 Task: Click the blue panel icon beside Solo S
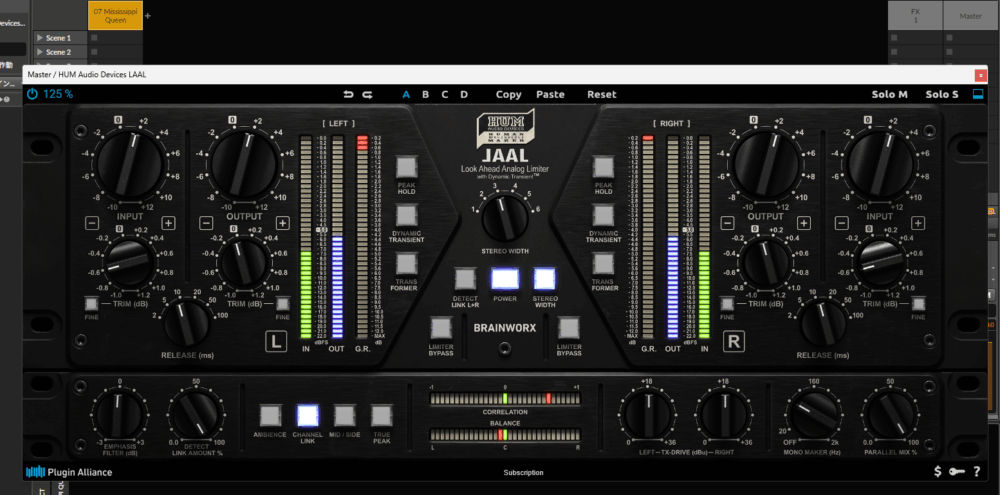tap(978, 94)
